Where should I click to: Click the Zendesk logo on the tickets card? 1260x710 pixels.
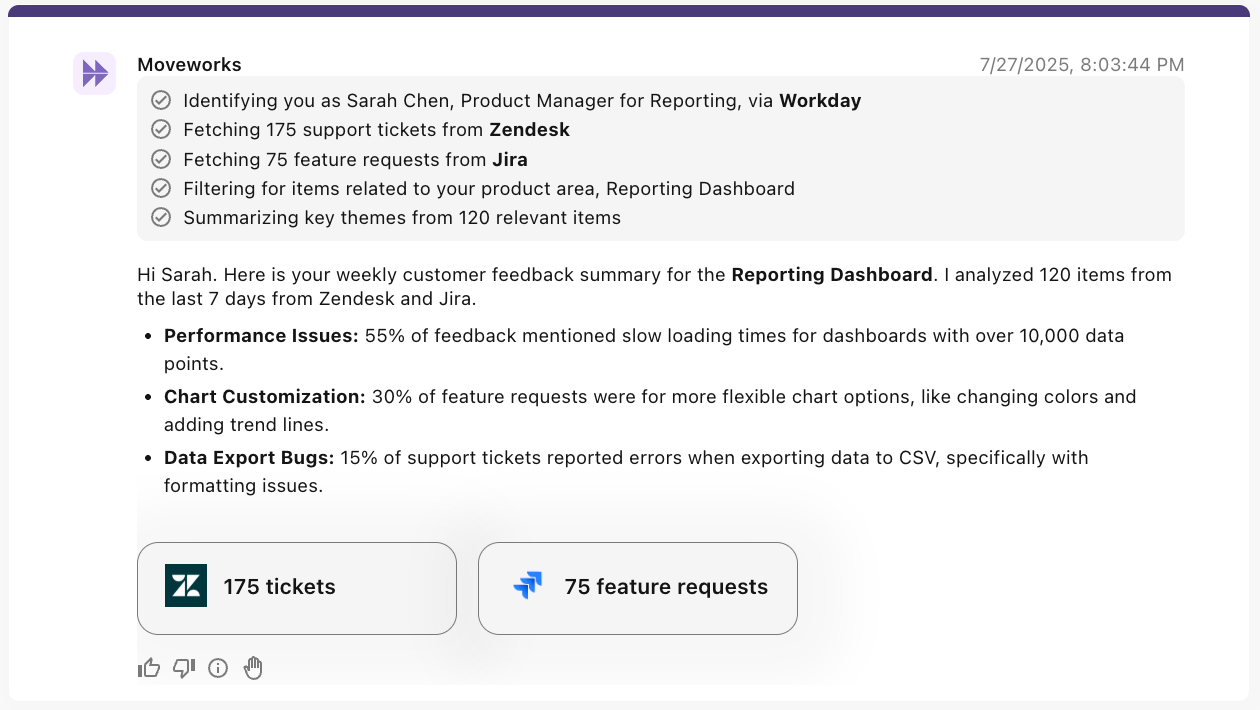click(x=186, y=587)
